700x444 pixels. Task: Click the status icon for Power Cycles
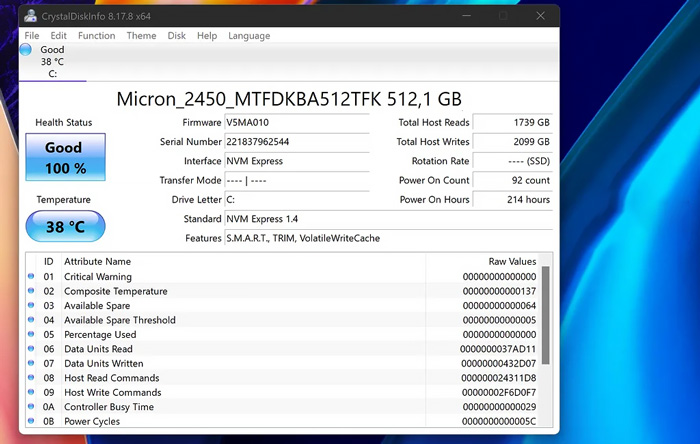31,422
